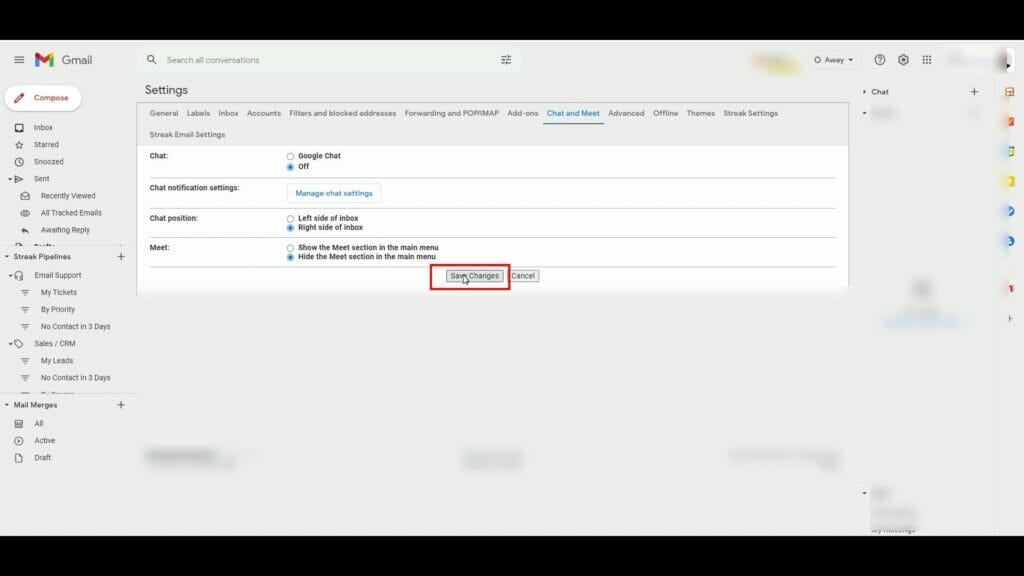Screen dimensions: 1024x576
Task: Collapse the Streak Pipelines section
Action: pyautogui.click(x=8, y=257)
